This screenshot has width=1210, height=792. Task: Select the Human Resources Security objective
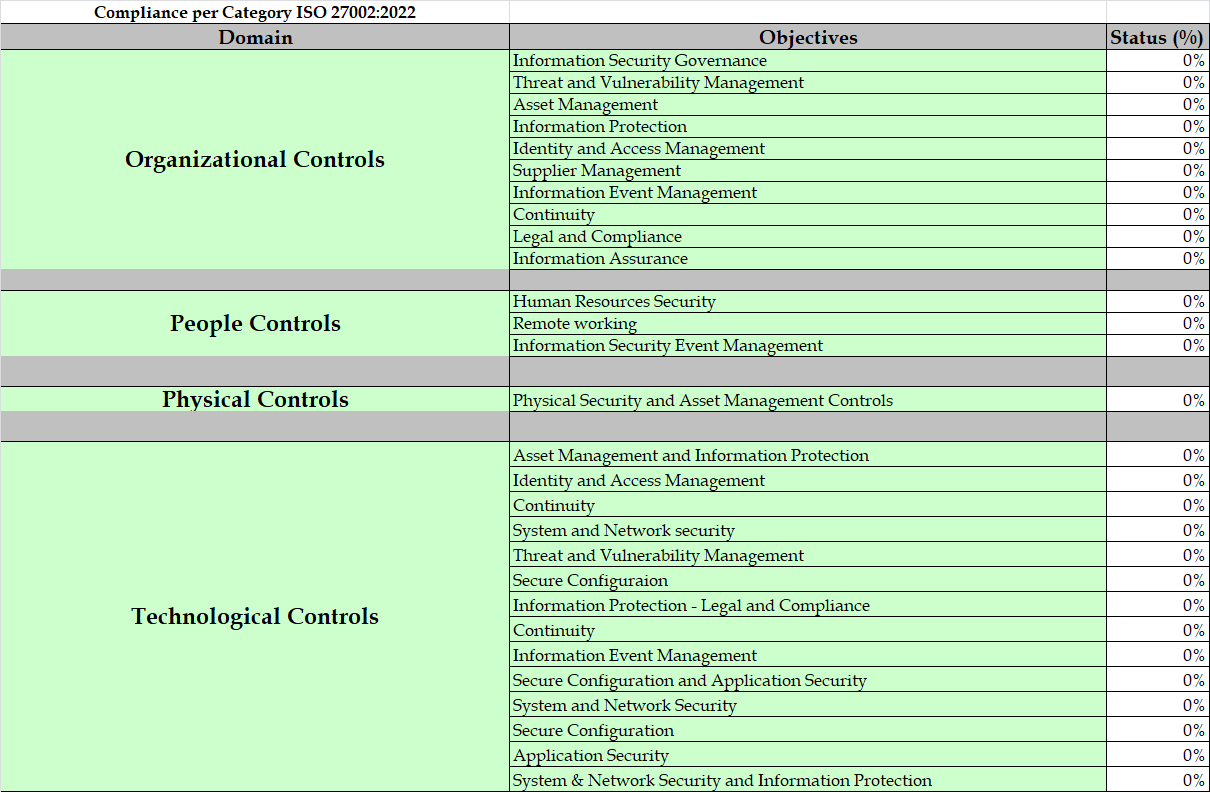click(616, 301)
